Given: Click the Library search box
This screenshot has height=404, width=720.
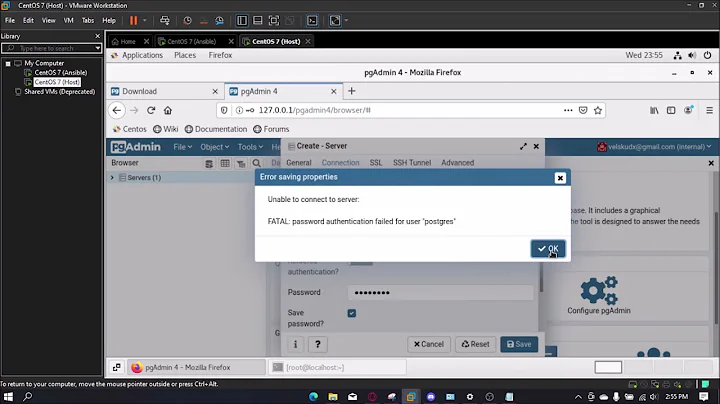Looking at the screenshot, I should (51, 48).
